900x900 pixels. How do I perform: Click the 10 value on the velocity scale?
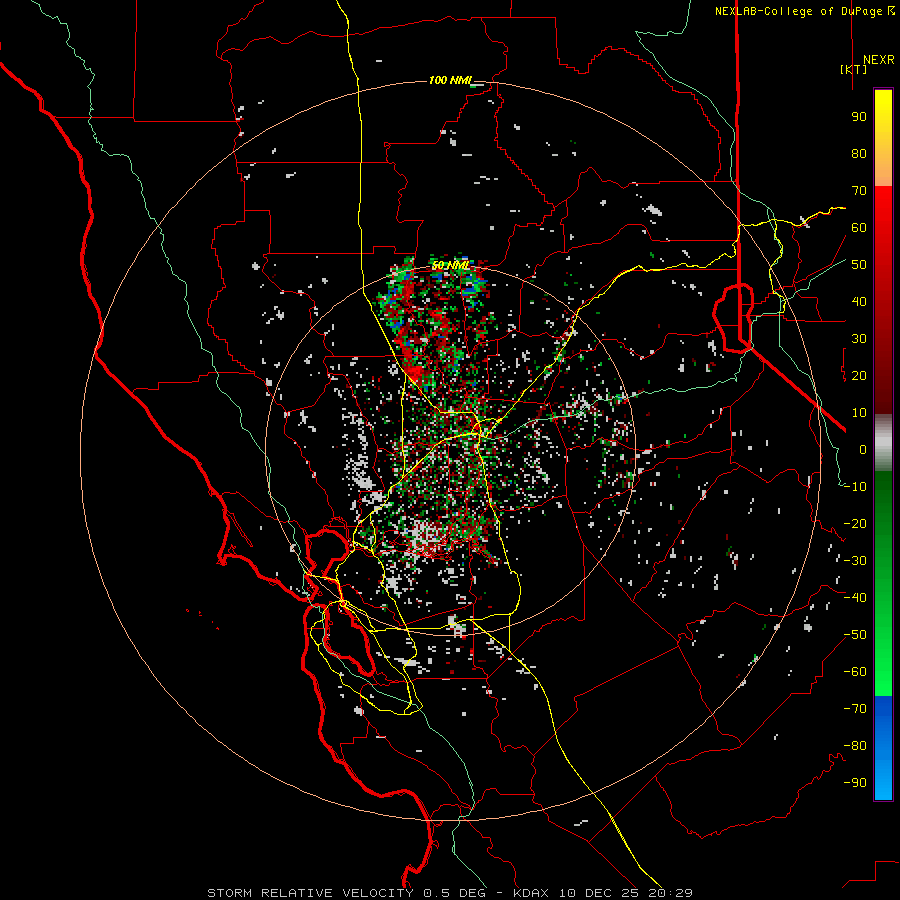[x=859, y=413]
